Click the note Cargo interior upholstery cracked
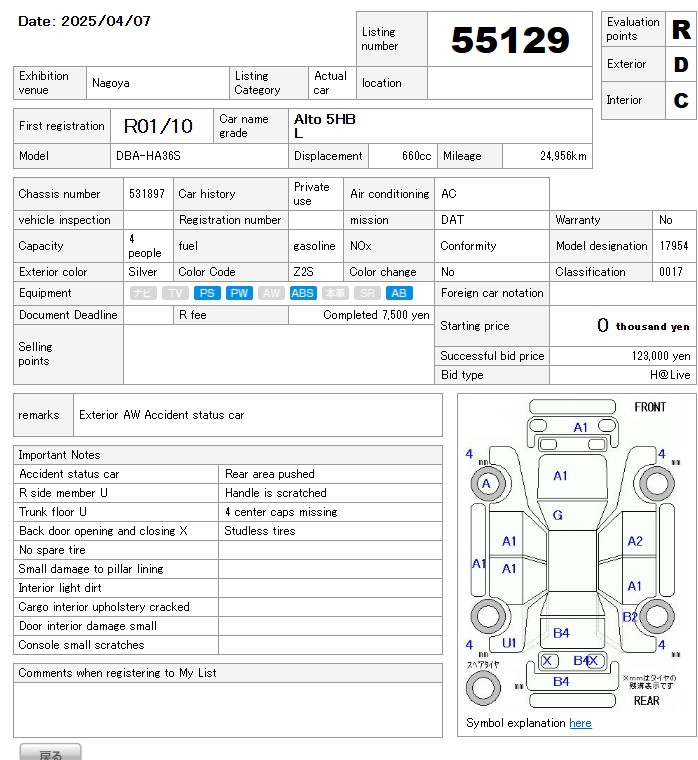This screenshot has width=698, height=760. [104, 607]
